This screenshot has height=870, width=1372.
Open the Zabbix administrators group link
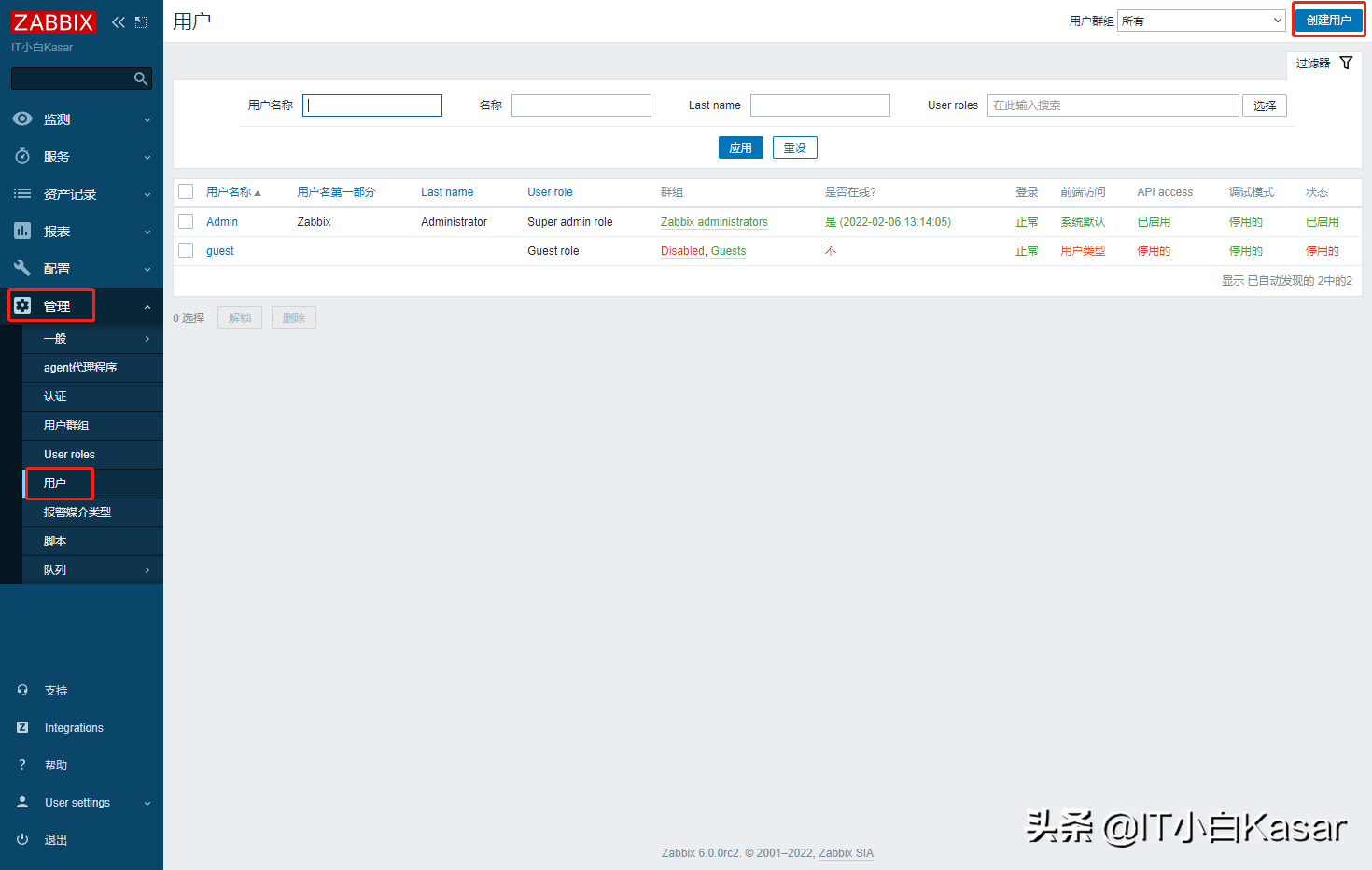click(714, 222)
